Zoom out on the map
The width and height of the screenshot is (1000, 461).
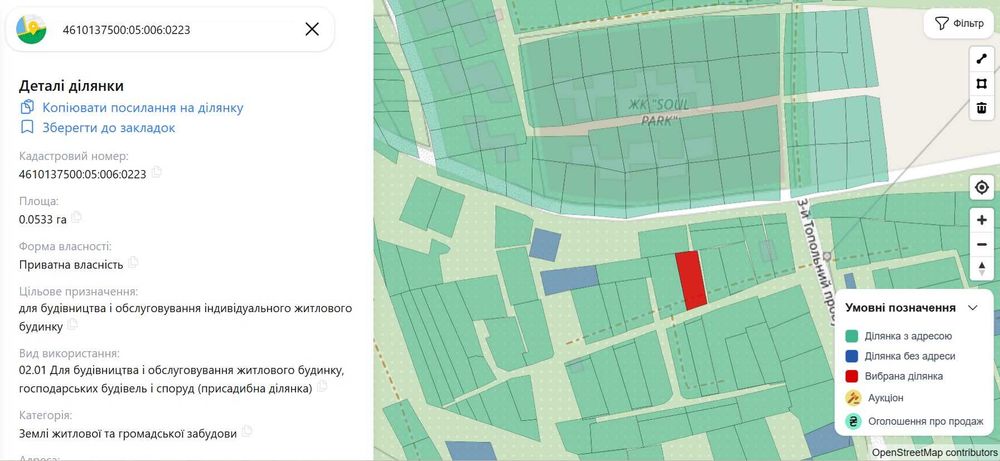pyautogui.click(x=982, y=244)
